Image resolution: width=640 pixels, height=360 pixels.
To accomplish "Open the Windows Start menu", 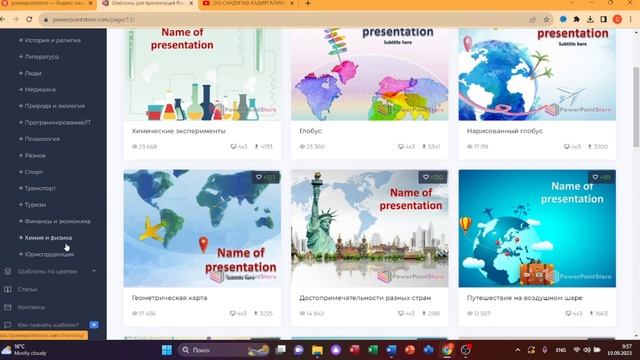I will [x=167, y=350].
